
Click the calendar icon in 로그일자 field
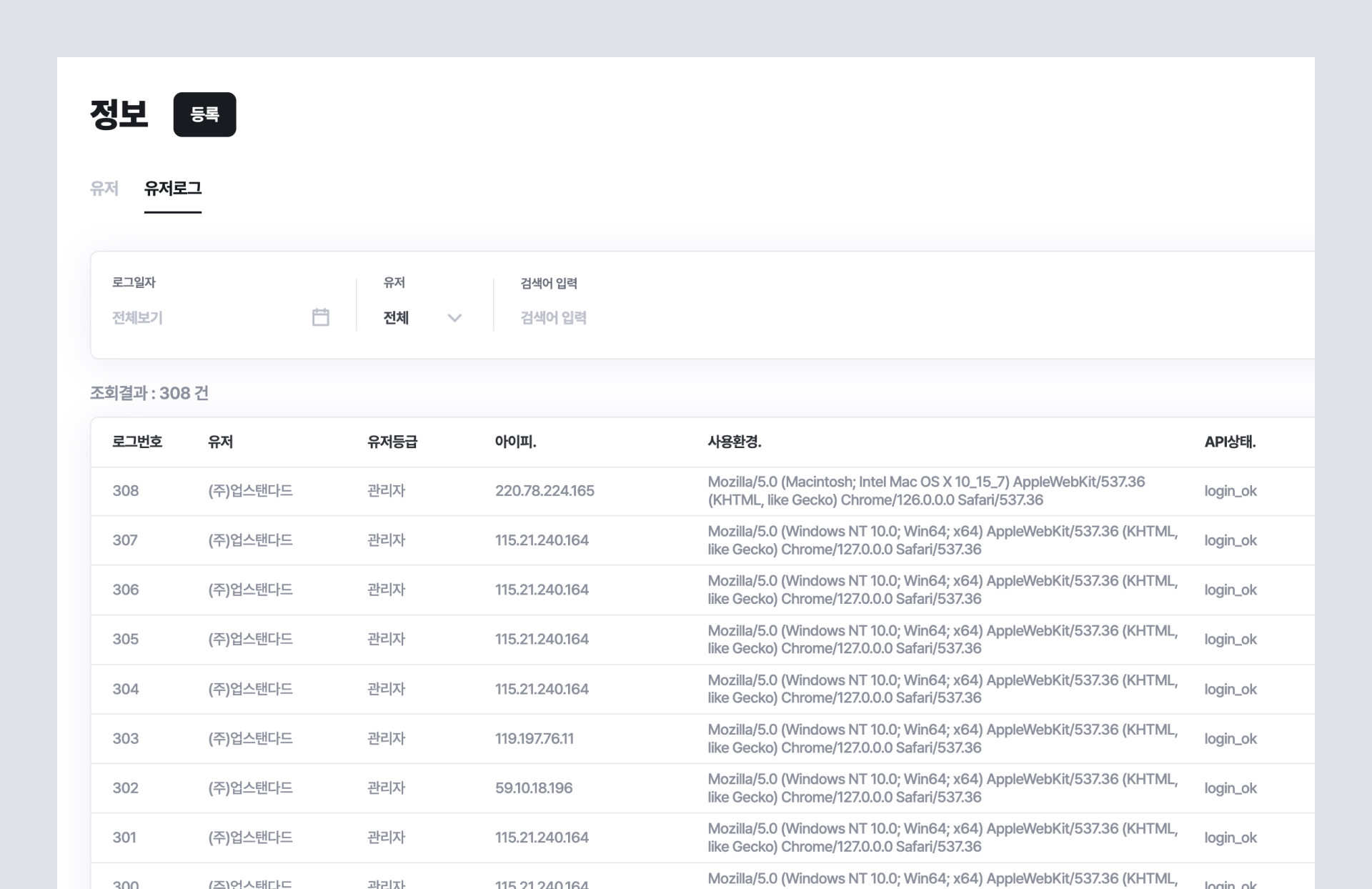coord(320,317)
